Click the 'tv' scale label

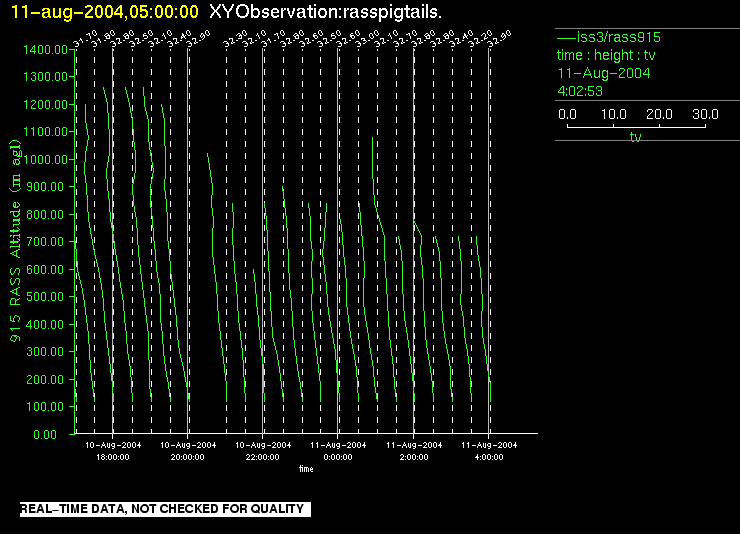pos(635,137)
